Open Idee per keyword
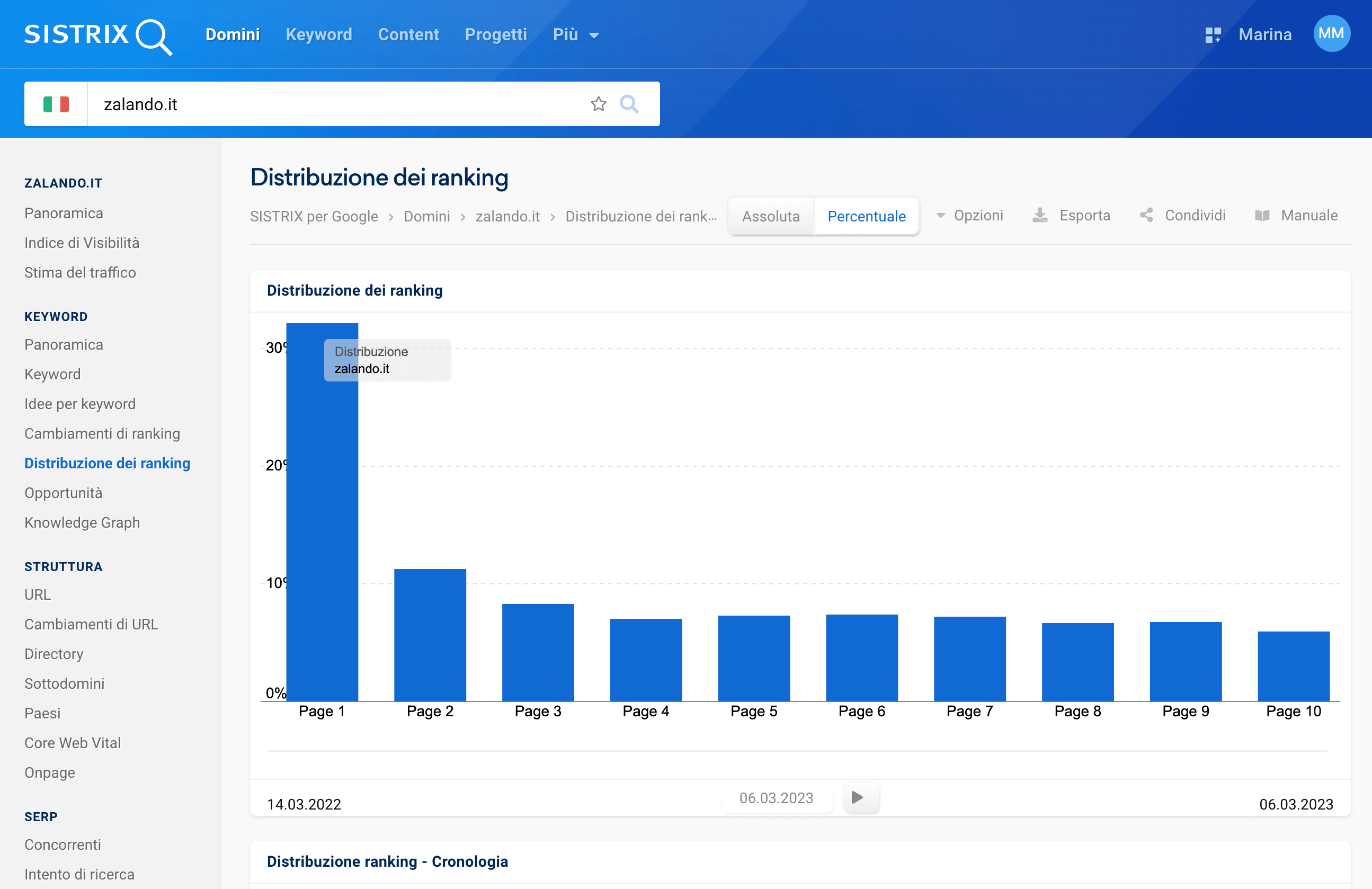This screenshot has width=1372, height=889. (x=80, y=404)
